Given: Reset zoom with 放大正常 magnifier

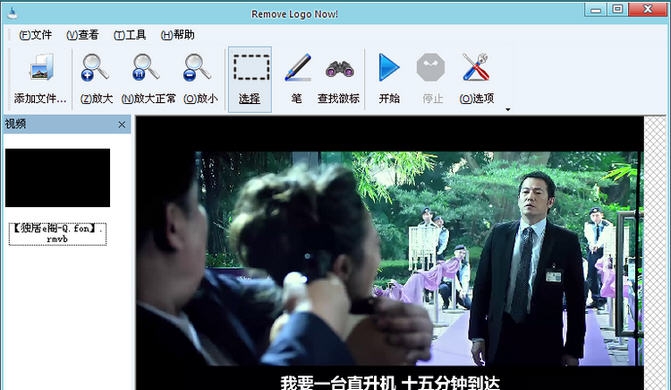Looking at the screenshot, I should [x=146, y=67].
